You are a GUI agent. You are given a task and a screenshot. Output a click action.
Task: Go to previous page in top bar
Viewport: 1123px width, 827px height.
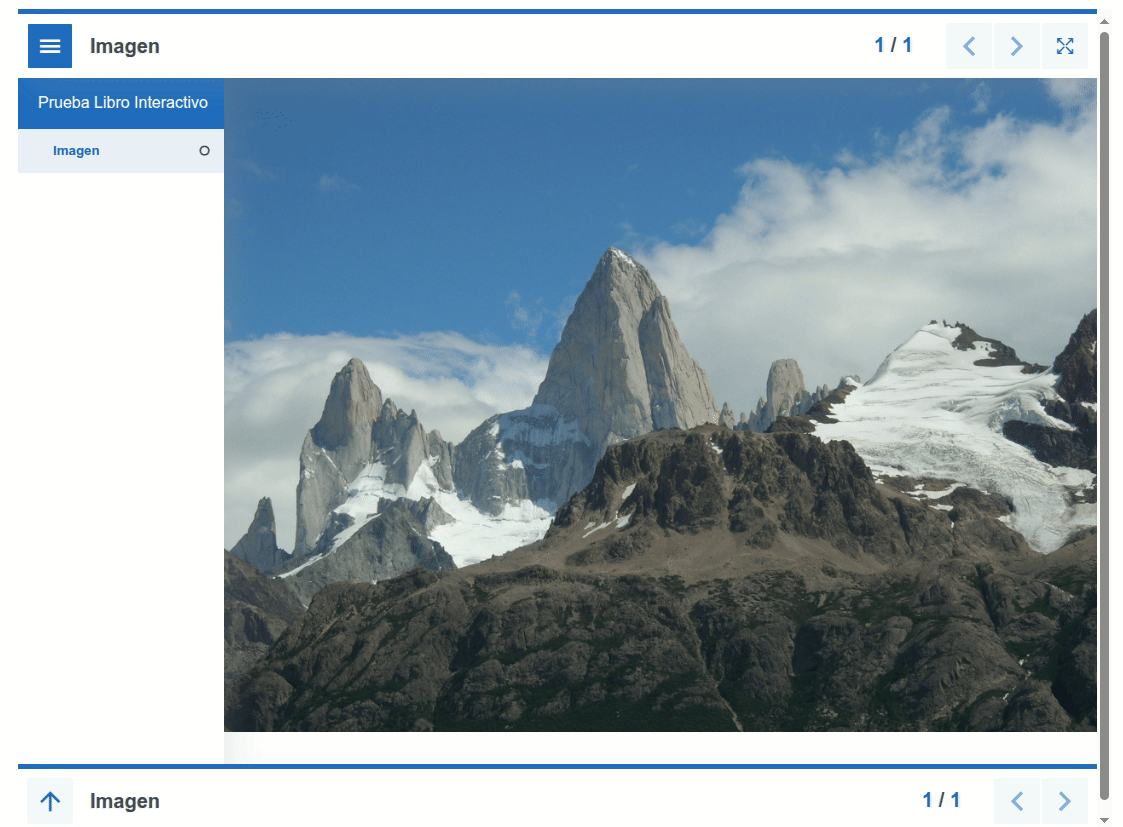[x=969, y=46]
